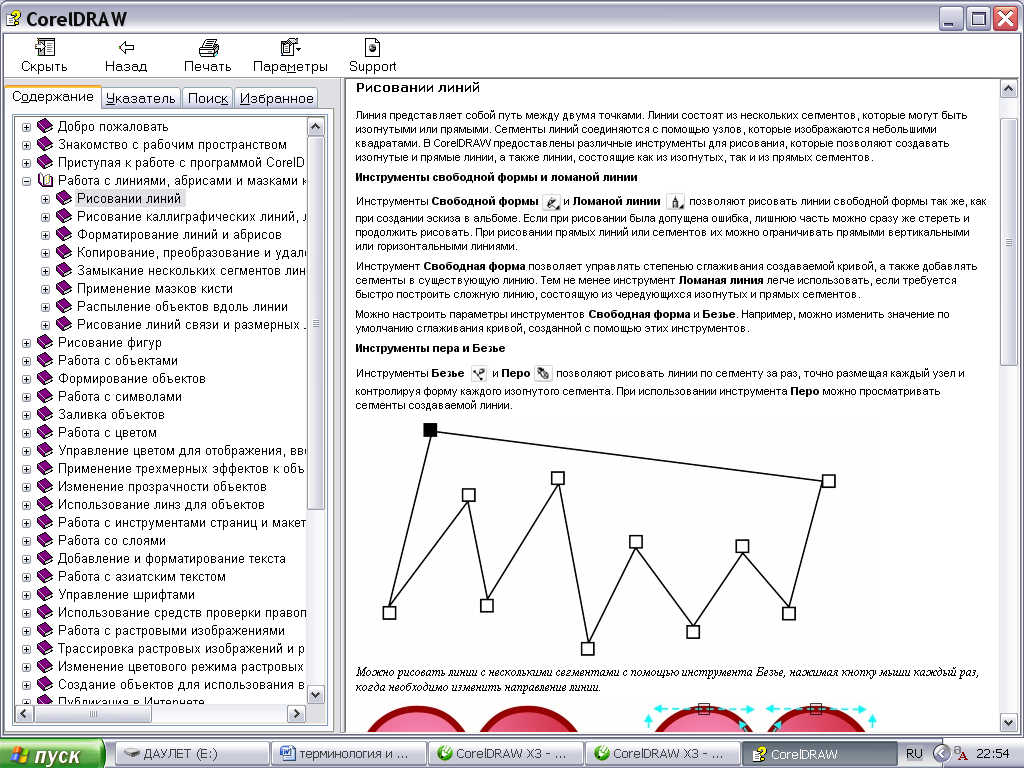1024x768 pixels.
Task: Click the tree horizontal scroll right arrow
Action: 296,714
